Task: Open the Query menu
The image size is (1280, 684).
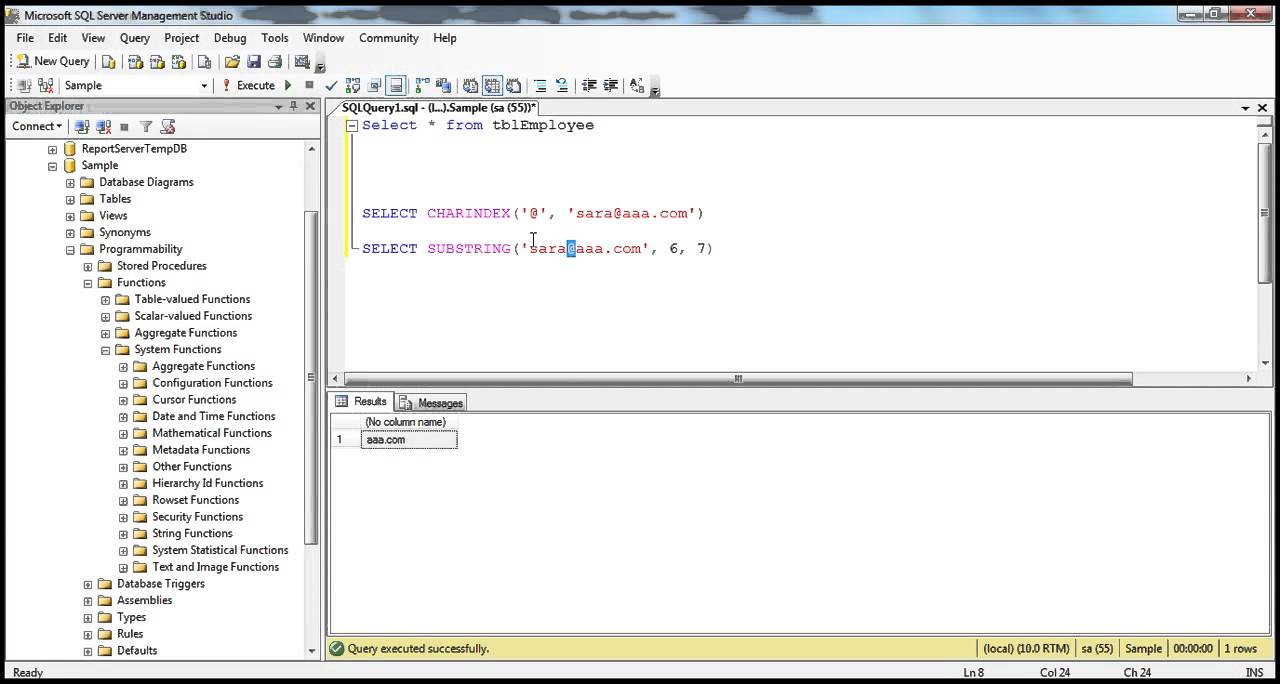Action: 135,38
